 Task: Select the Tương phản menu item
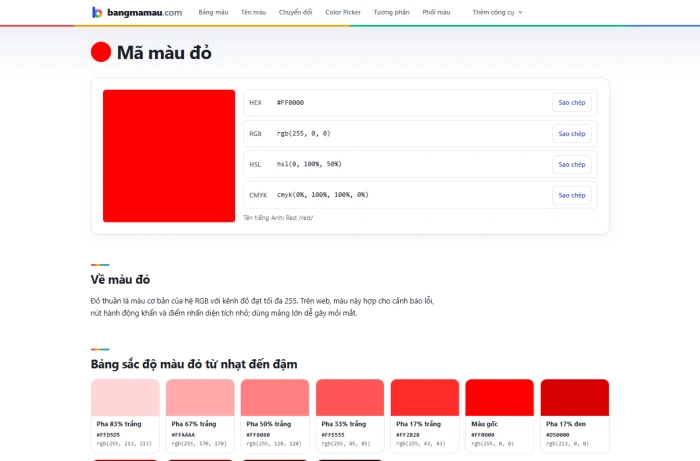point(392,12)
